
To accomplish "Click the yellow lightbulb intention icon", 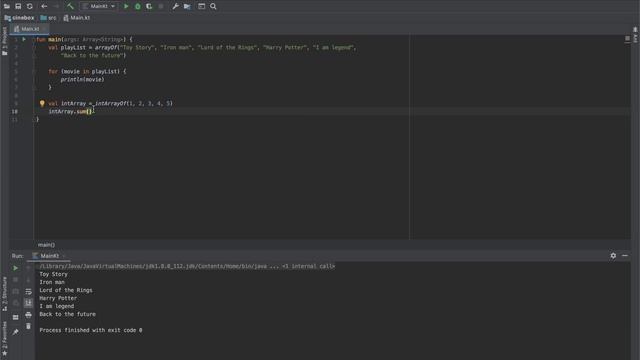I will 42,103.
